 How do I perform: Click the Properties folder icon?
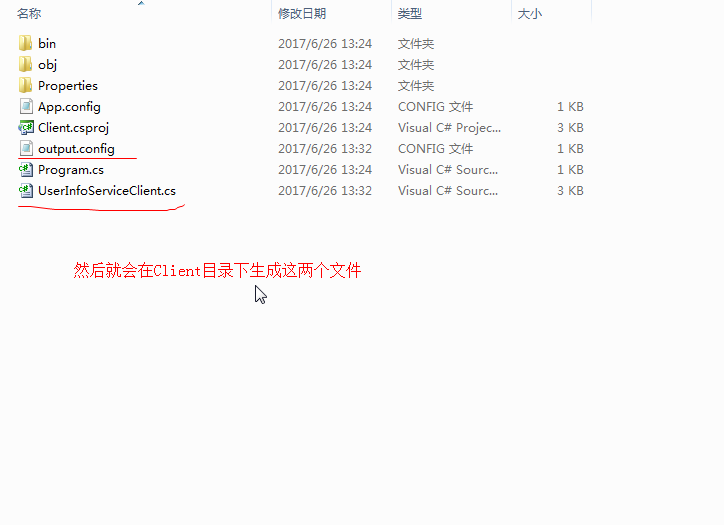(x=25, y=85)
